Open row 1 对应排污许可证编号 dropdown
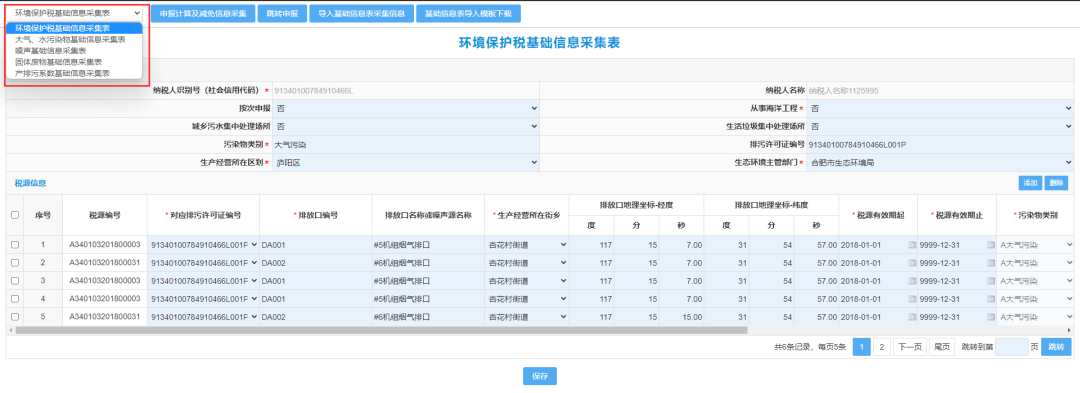The width and height of the screenshot is (1080, 393). tap(203, 245)
